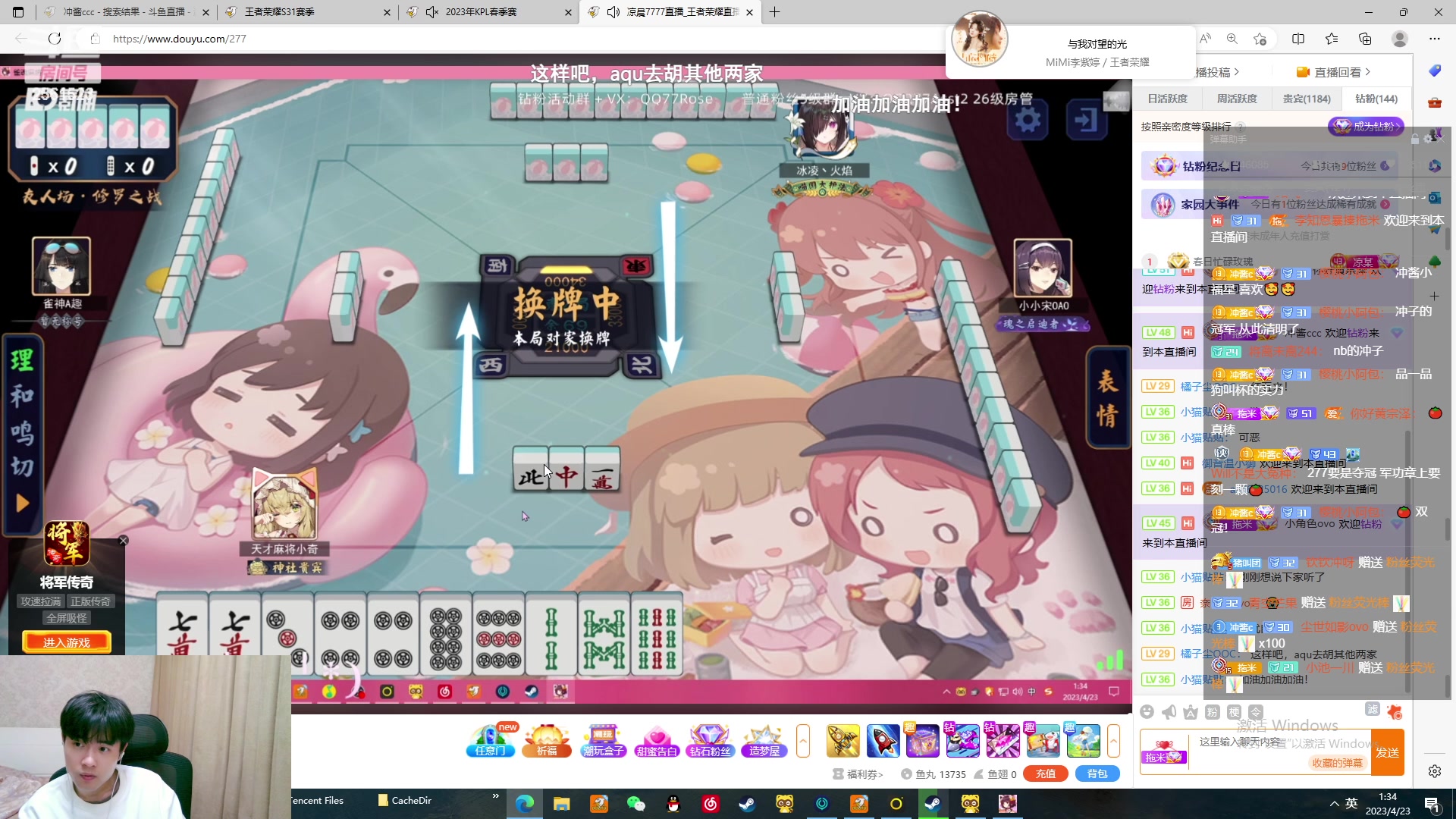Expand the activity icons up-arrow

pos(803,740)
